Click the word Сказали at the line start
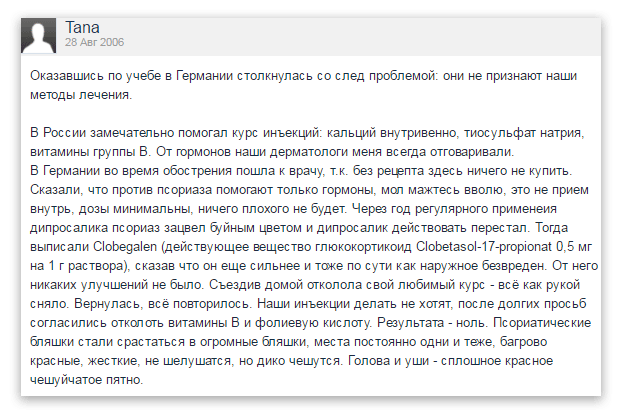Screen dimensions: 620x410 [57, 190]
